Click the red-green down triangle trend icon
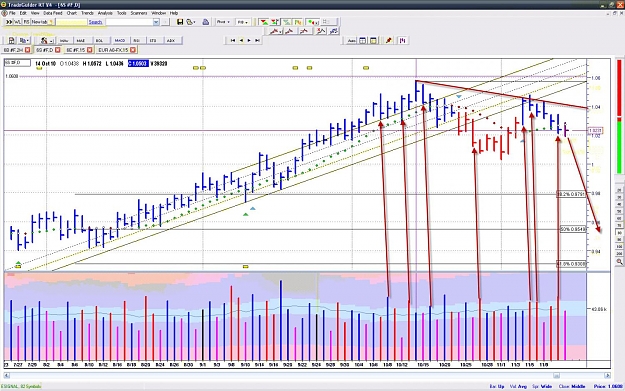 [264, 22]
